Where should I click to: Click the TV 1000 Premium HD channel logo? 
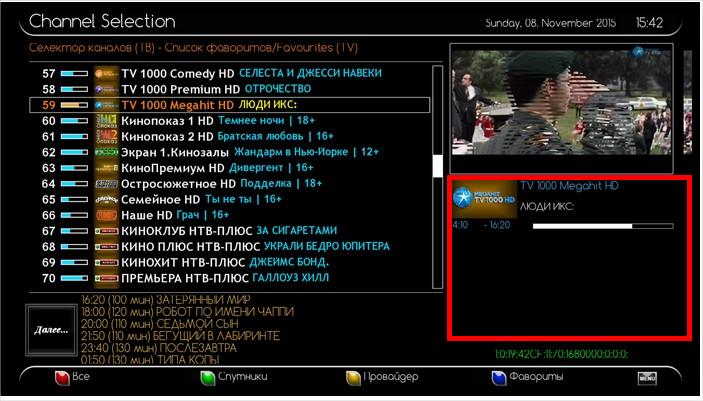tap(106, 89)
